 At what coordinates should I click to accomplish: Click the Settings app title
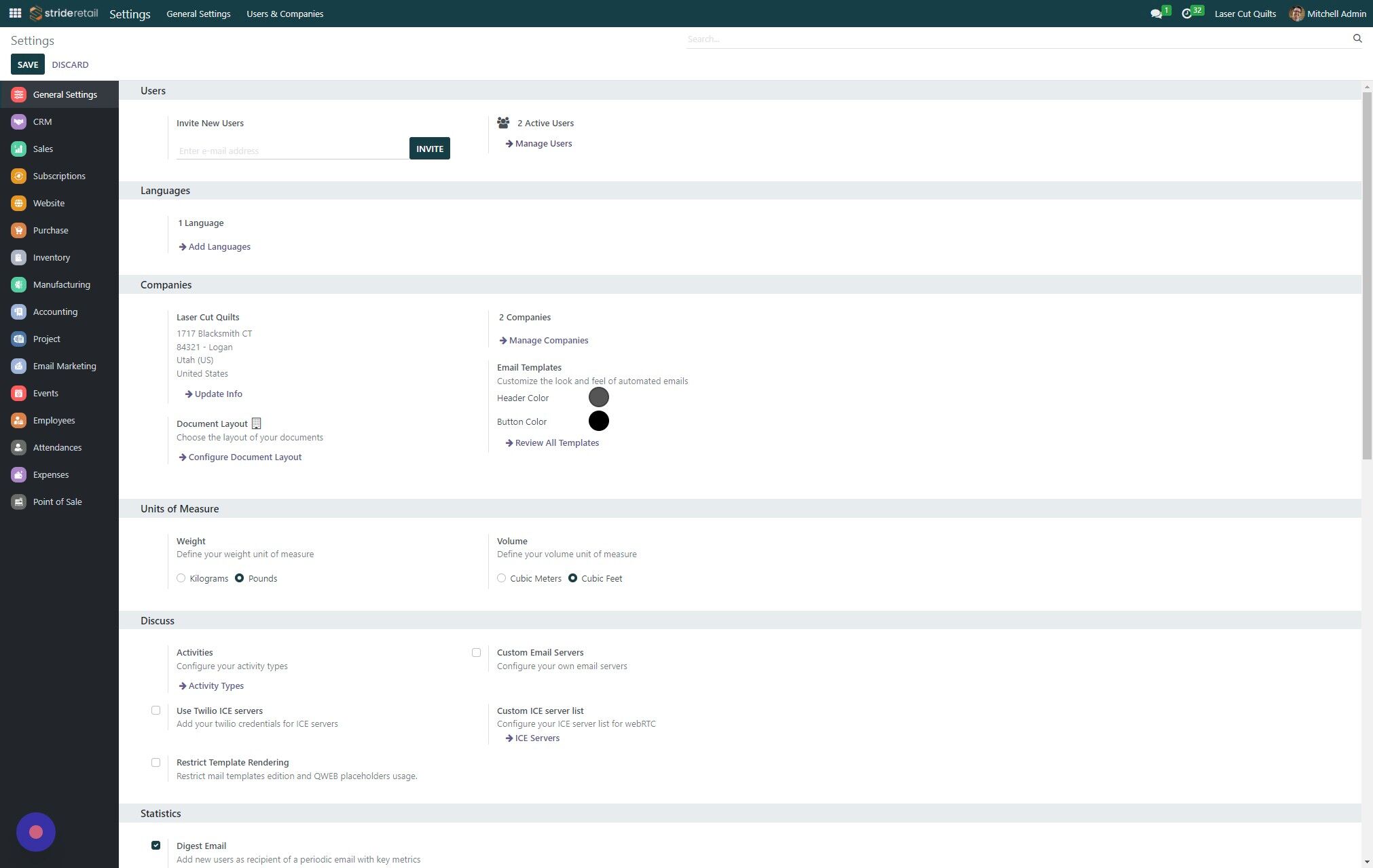130,14
